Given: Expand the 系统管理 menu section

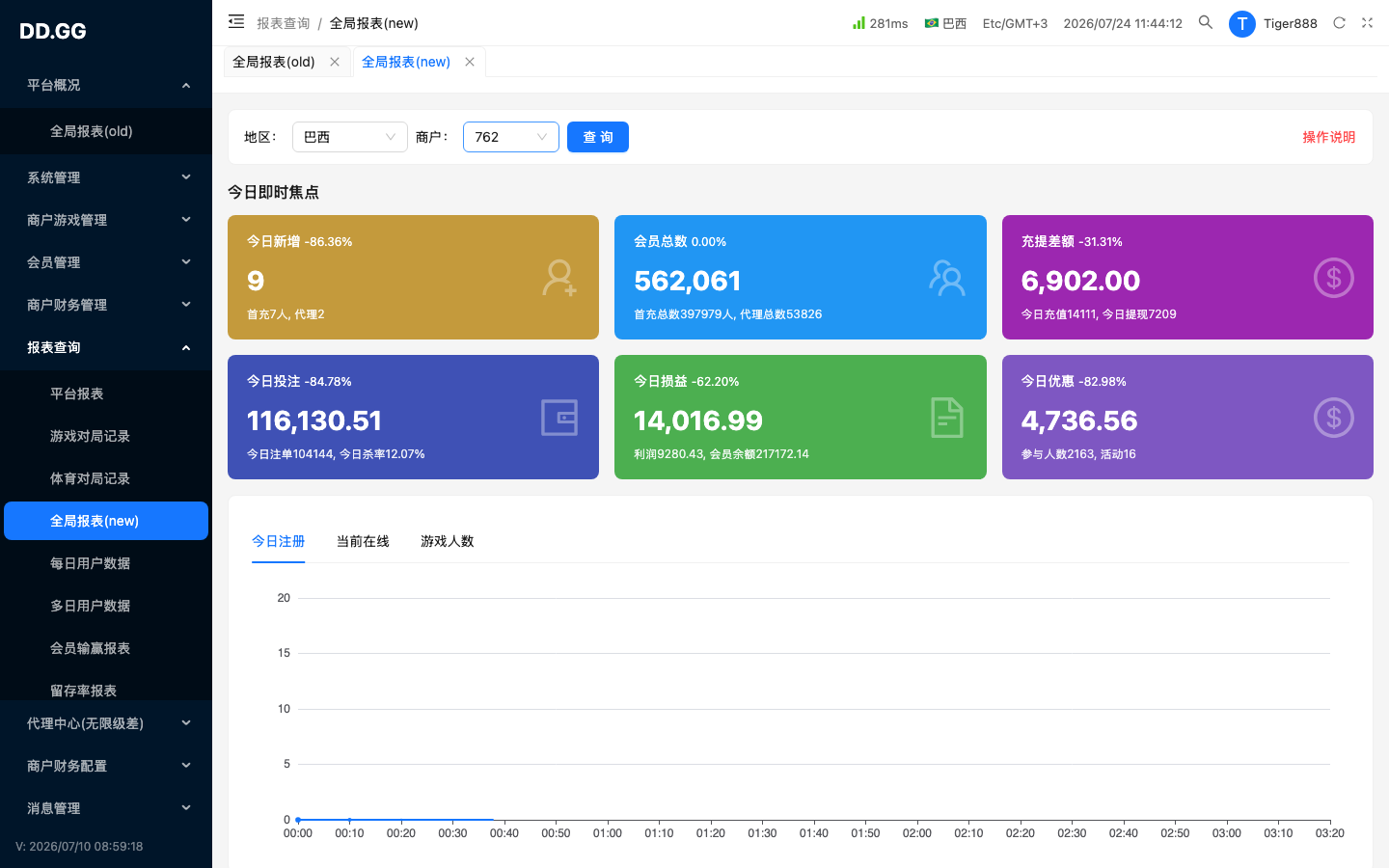Looking at the screenshot, I should [106, 177].
